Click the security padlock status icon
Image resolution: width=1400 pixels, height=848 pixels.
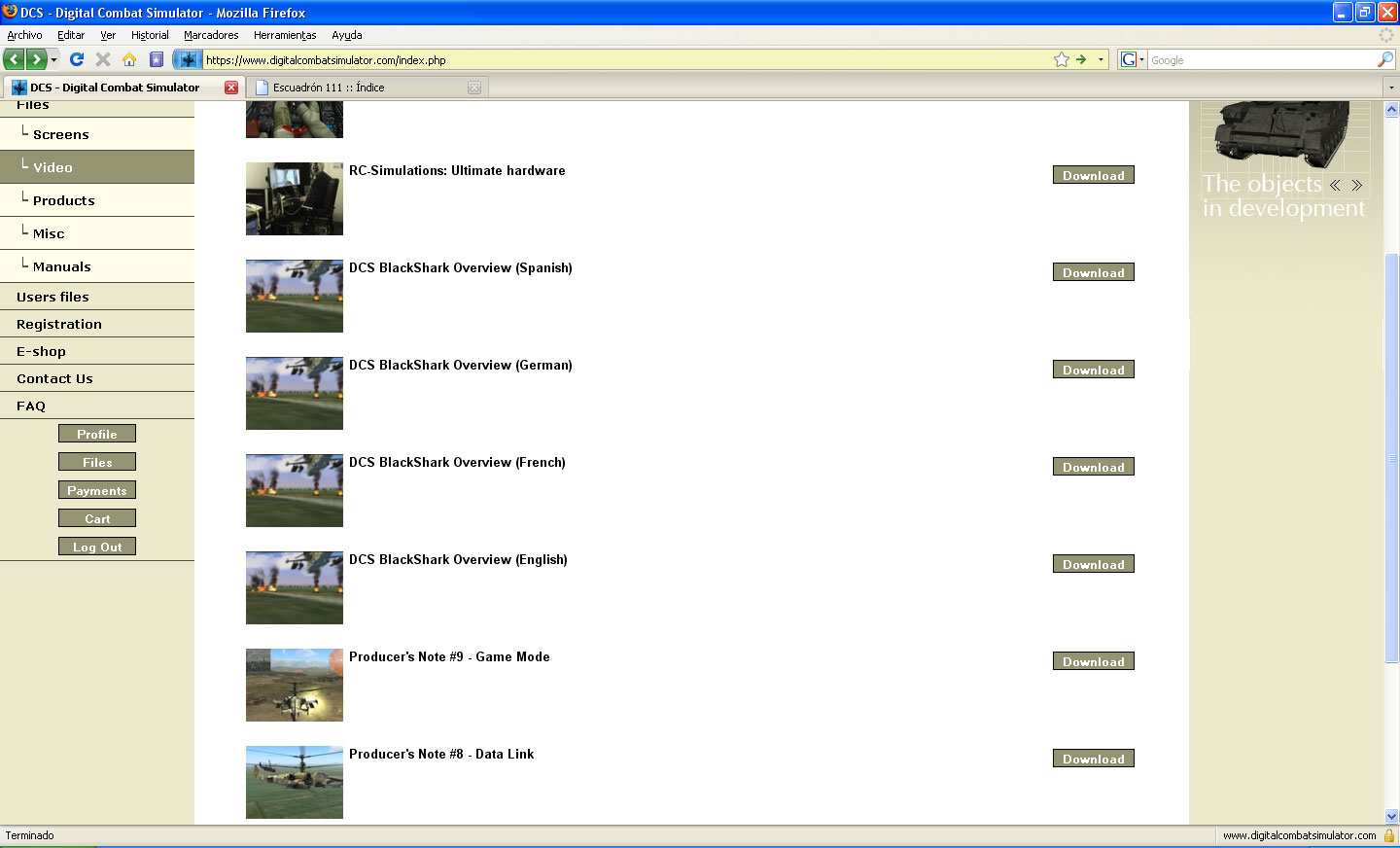tap(1389, 835)
